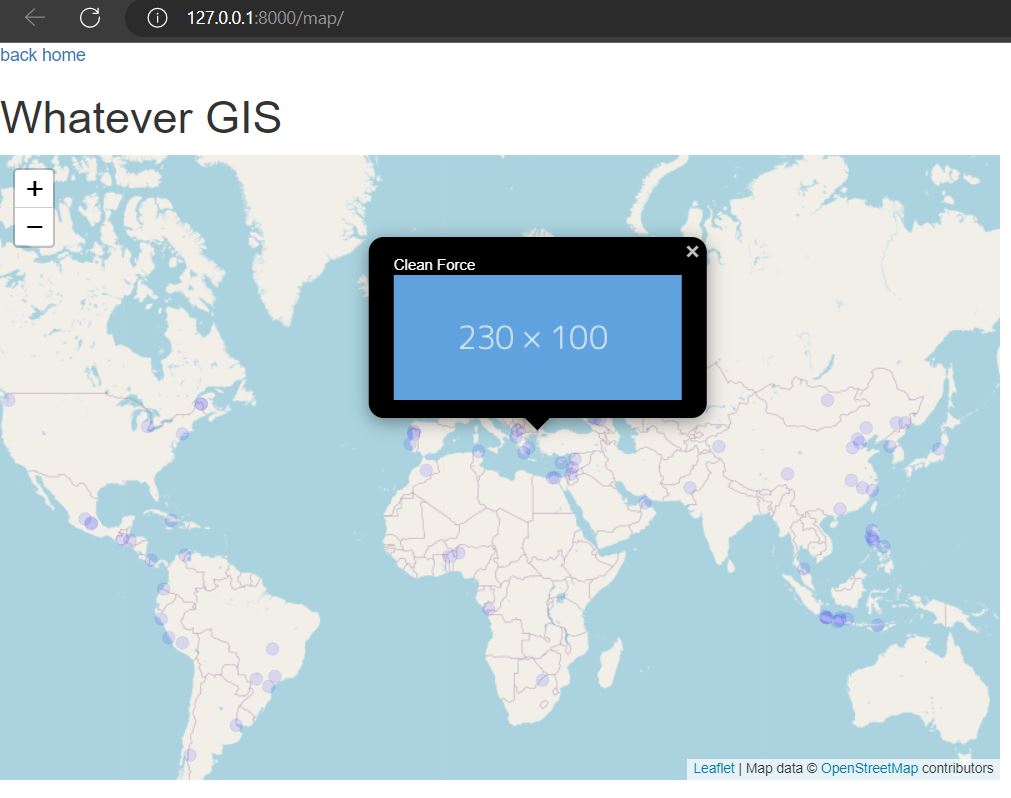This screenshot has width=1011, height=798.
Task: Click the zoom in plus control
Action: pyautogui.click(x=34, y=188)
